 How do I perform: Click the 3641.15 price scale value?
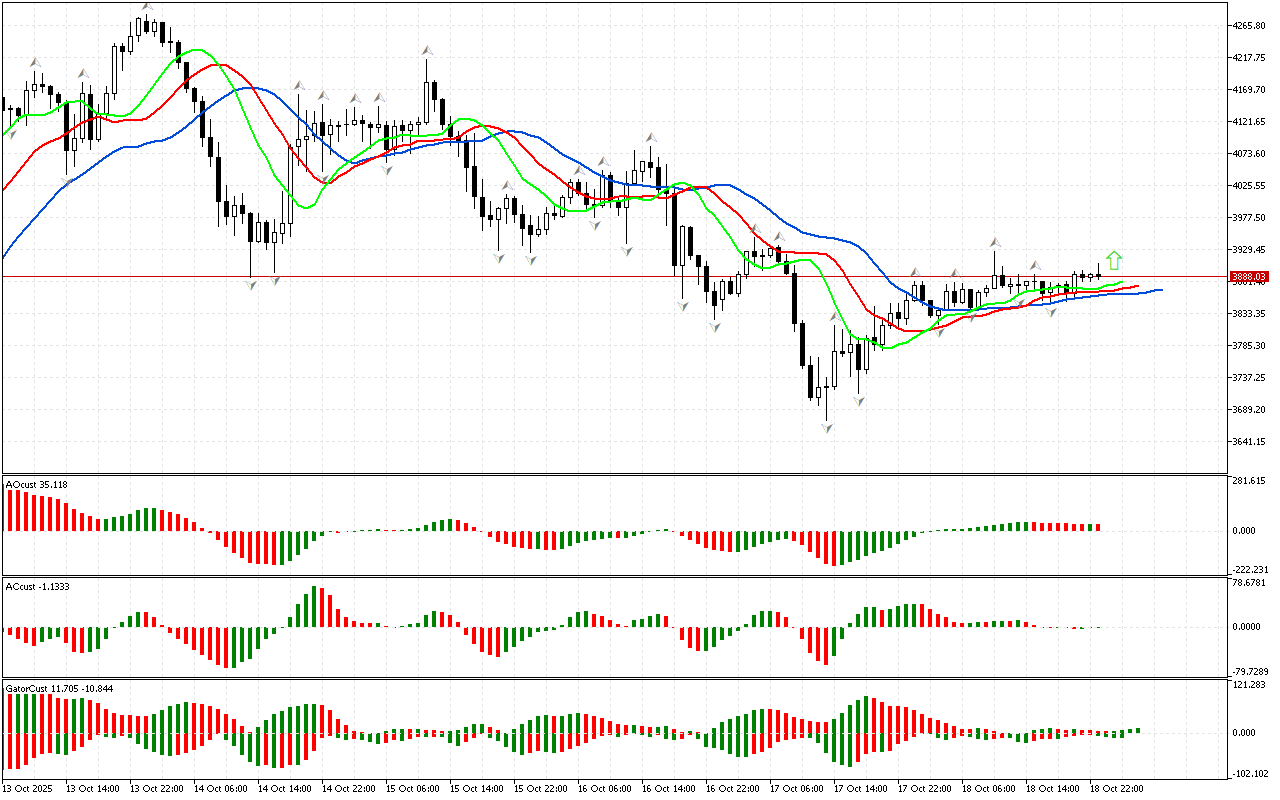pyautogui.click(x=1250, y=442)
